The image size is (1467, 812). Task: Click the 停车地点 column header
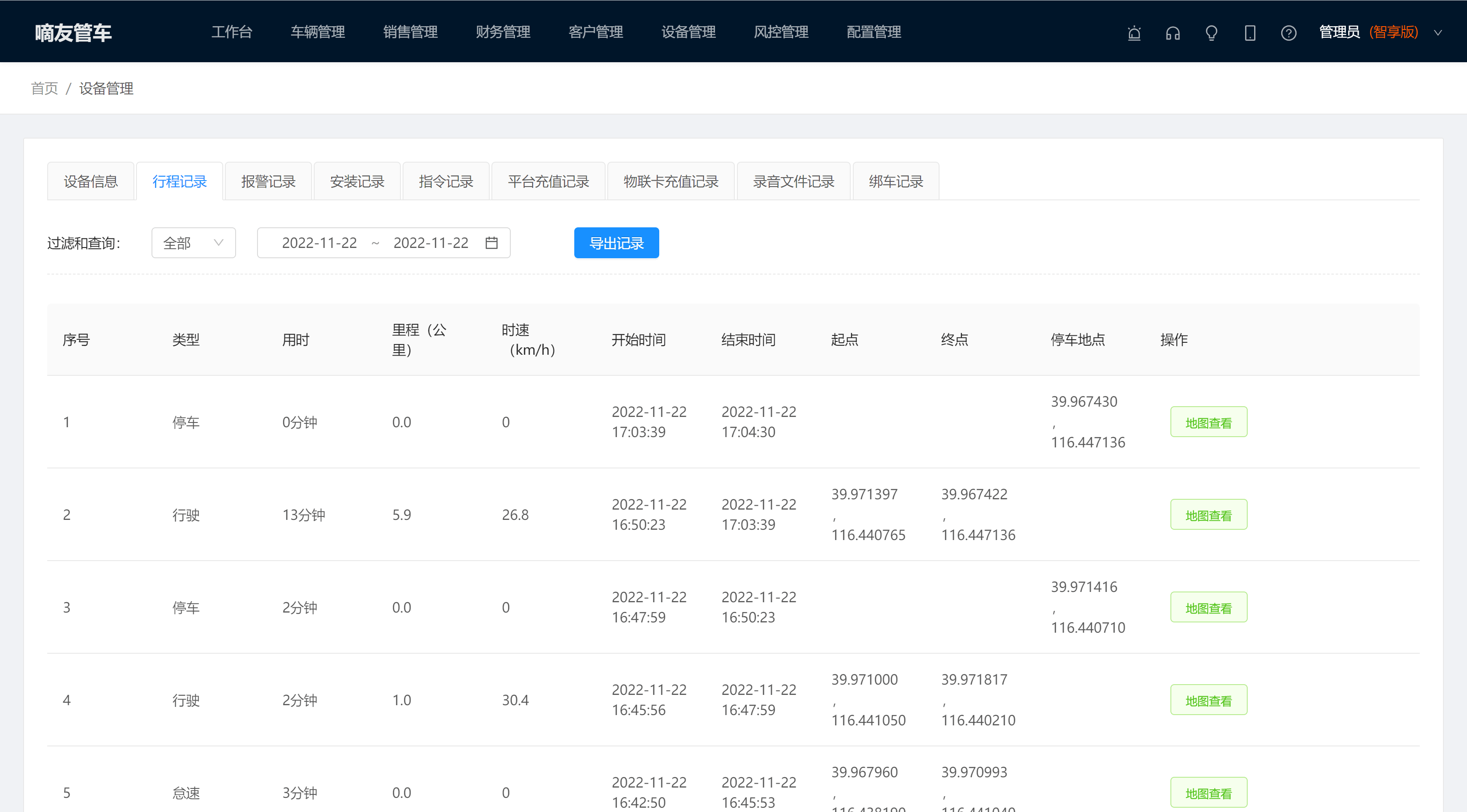pyautogui.click(x=1078, y=340)
